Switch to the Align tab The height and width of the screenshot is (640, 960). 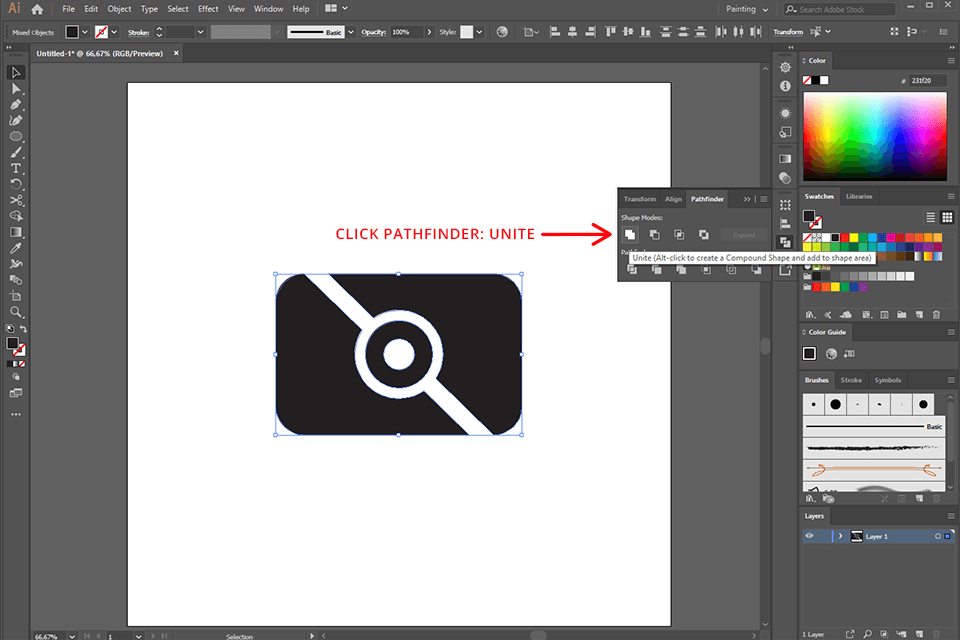click(x=673, y=198)
